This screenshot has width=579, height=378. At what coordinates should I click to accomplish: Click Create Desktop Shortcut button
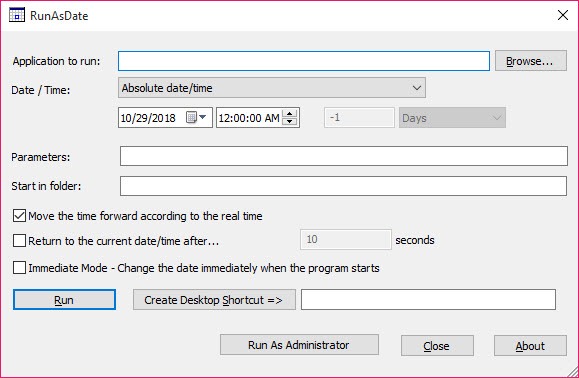[x=214, y=300]
